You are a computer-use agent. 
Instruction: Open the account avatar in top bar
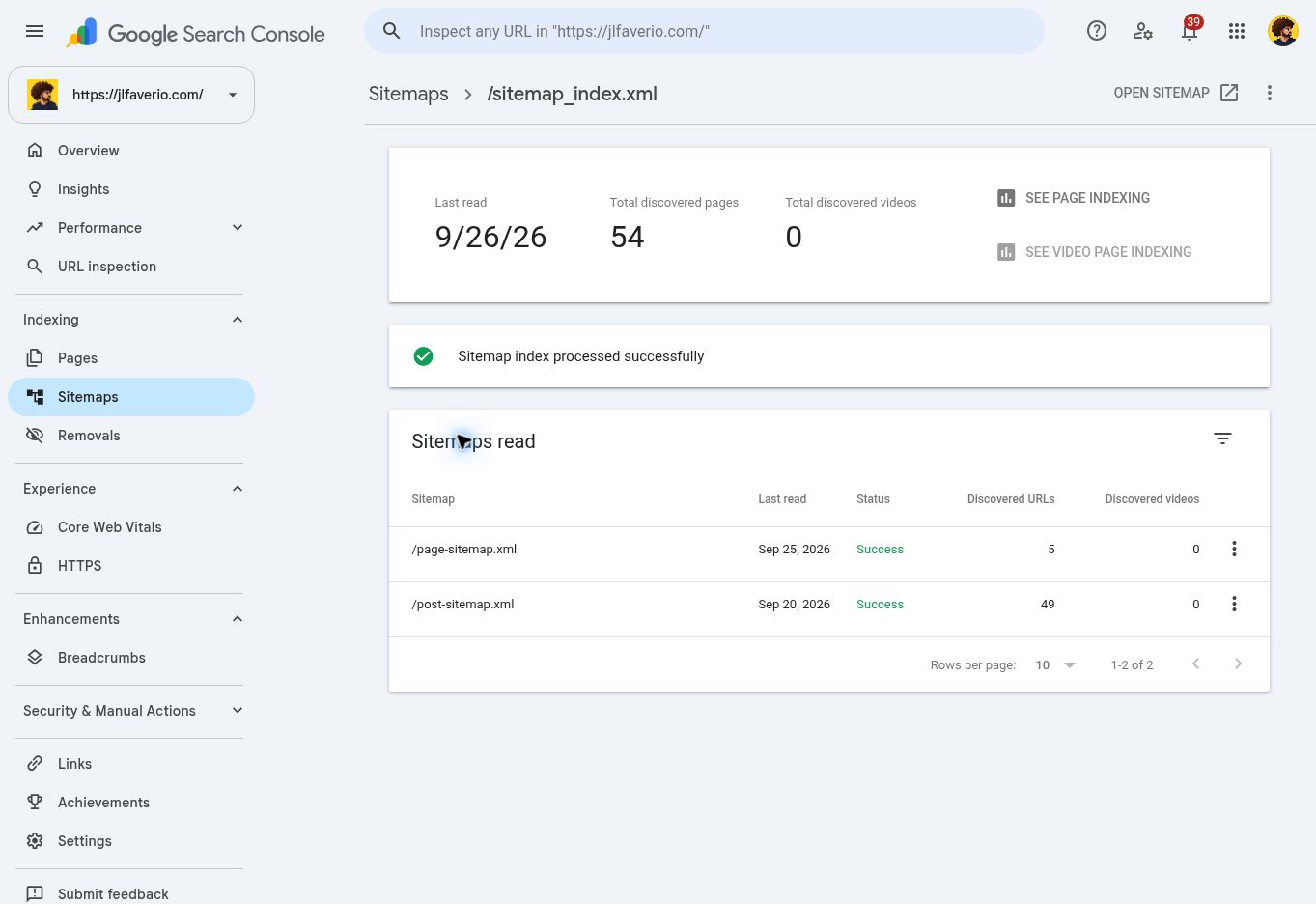1283,31
